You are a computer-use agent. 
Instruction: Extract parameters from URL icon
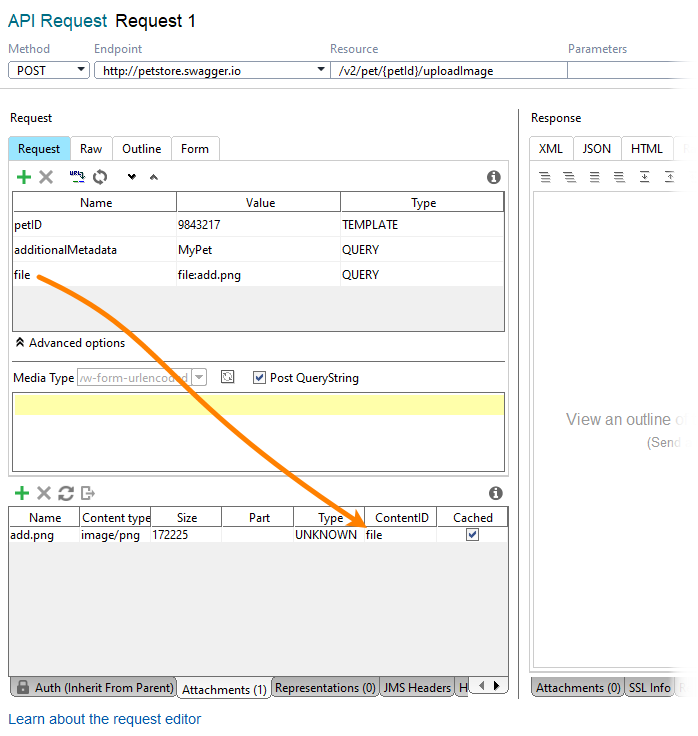77,177
